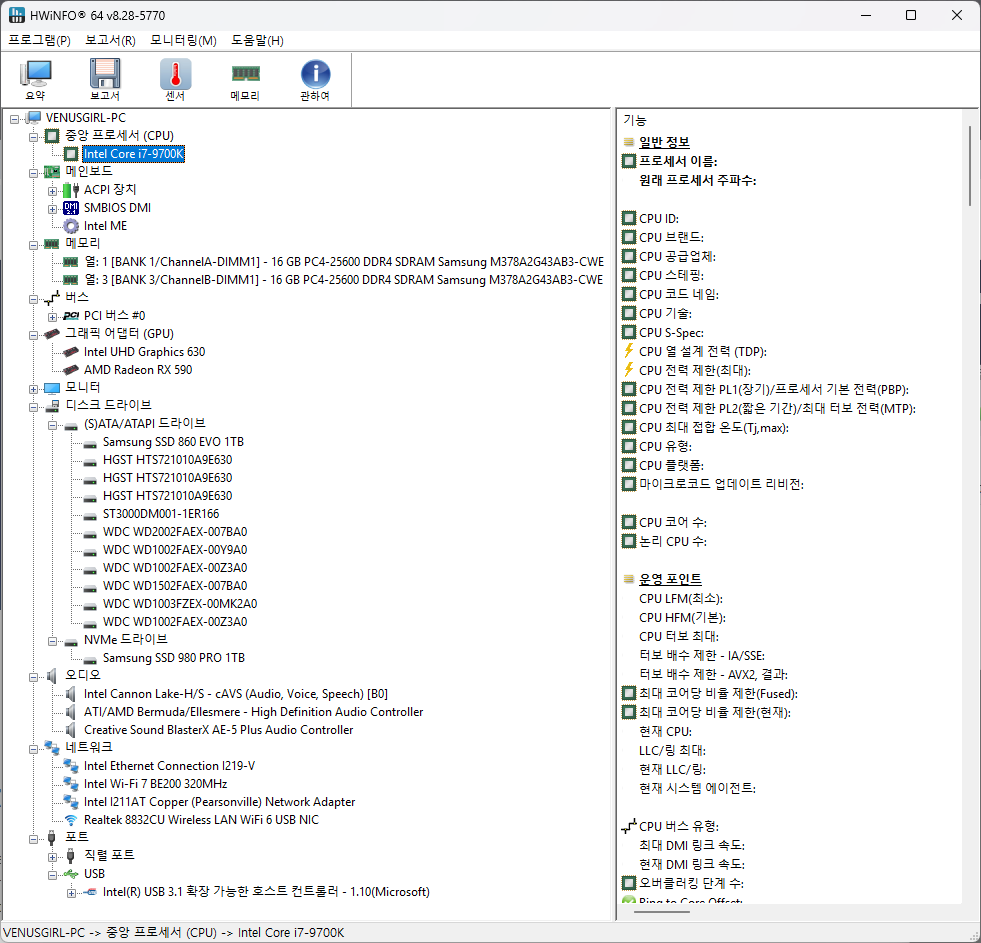Screen dimensions: 981x943
Task: Click the VENUSGIRL-PC computer icon
Action: pyautogui.click(x=34, y=118)
